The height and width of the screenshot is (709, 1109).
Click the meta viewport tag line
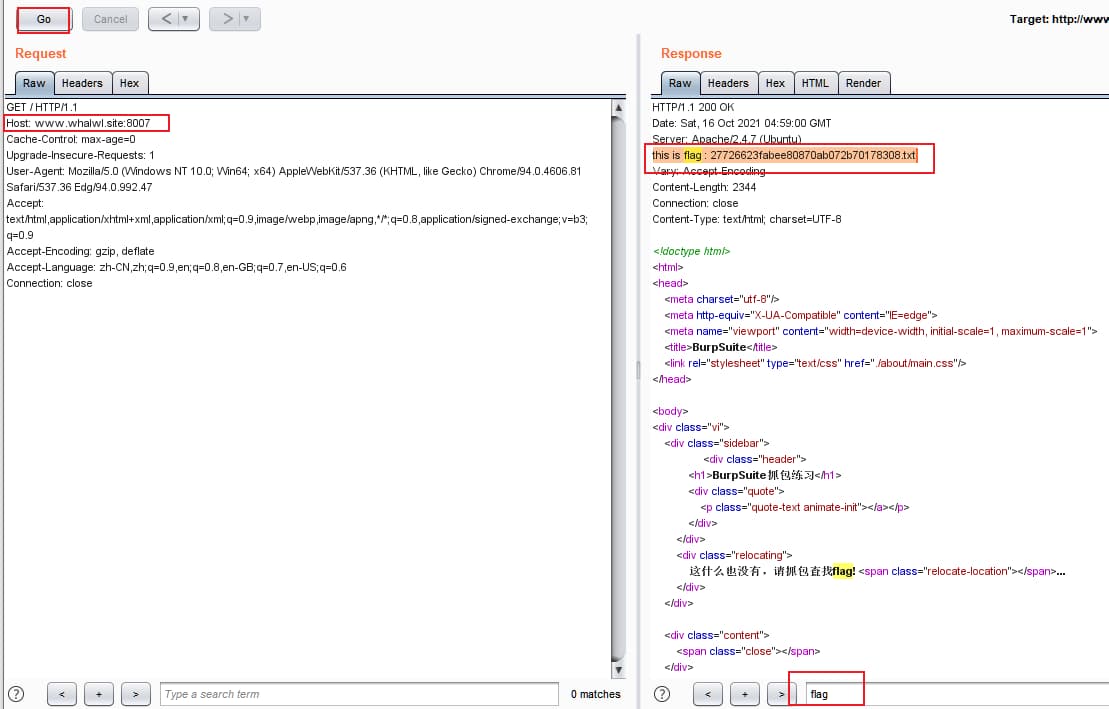(x=881, y=331)
